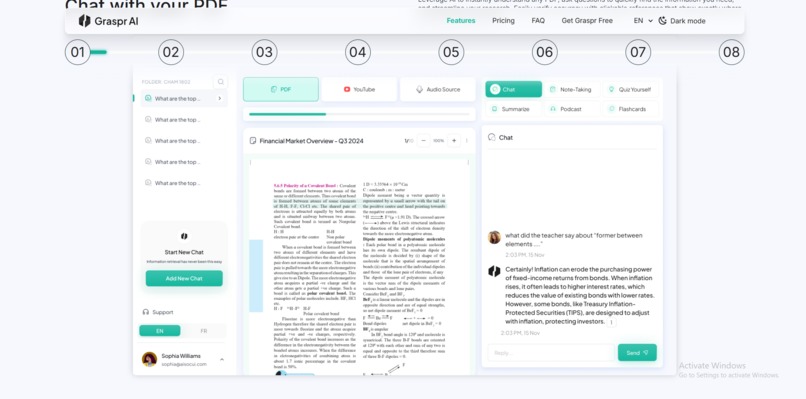The image size is (806, 399).
Task: Go to Features in the navbar
Action: pyautogui.click(x=461, y=21)
